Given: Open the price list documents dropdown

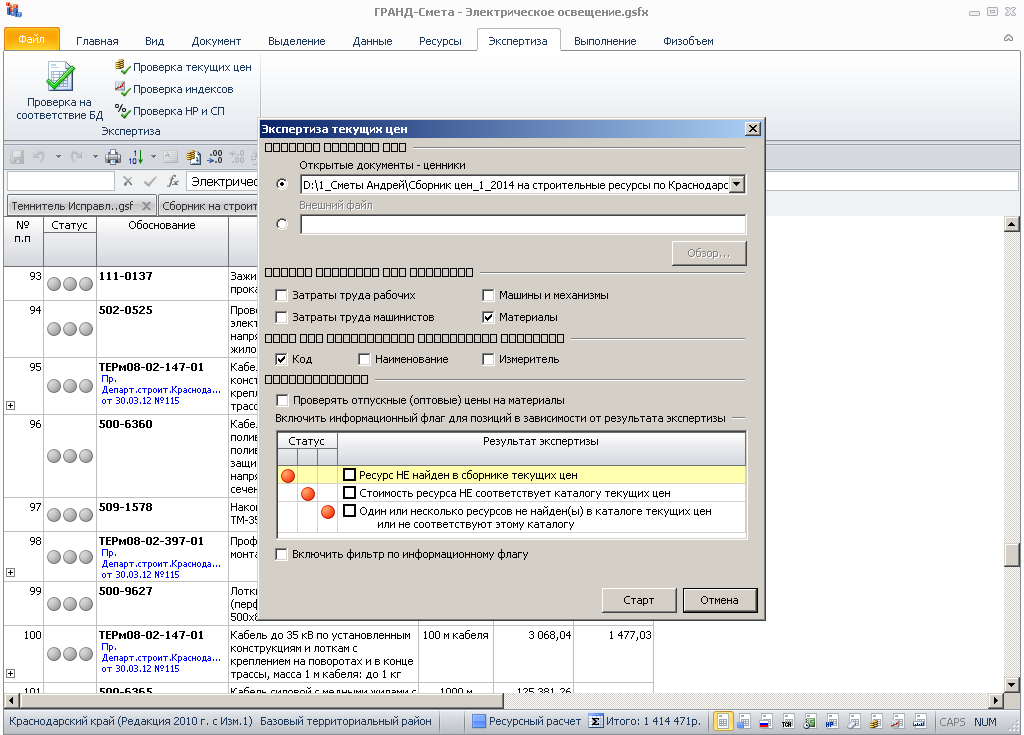Looking at the screenshot, I should pyautogui.click(x=737, y=185).
